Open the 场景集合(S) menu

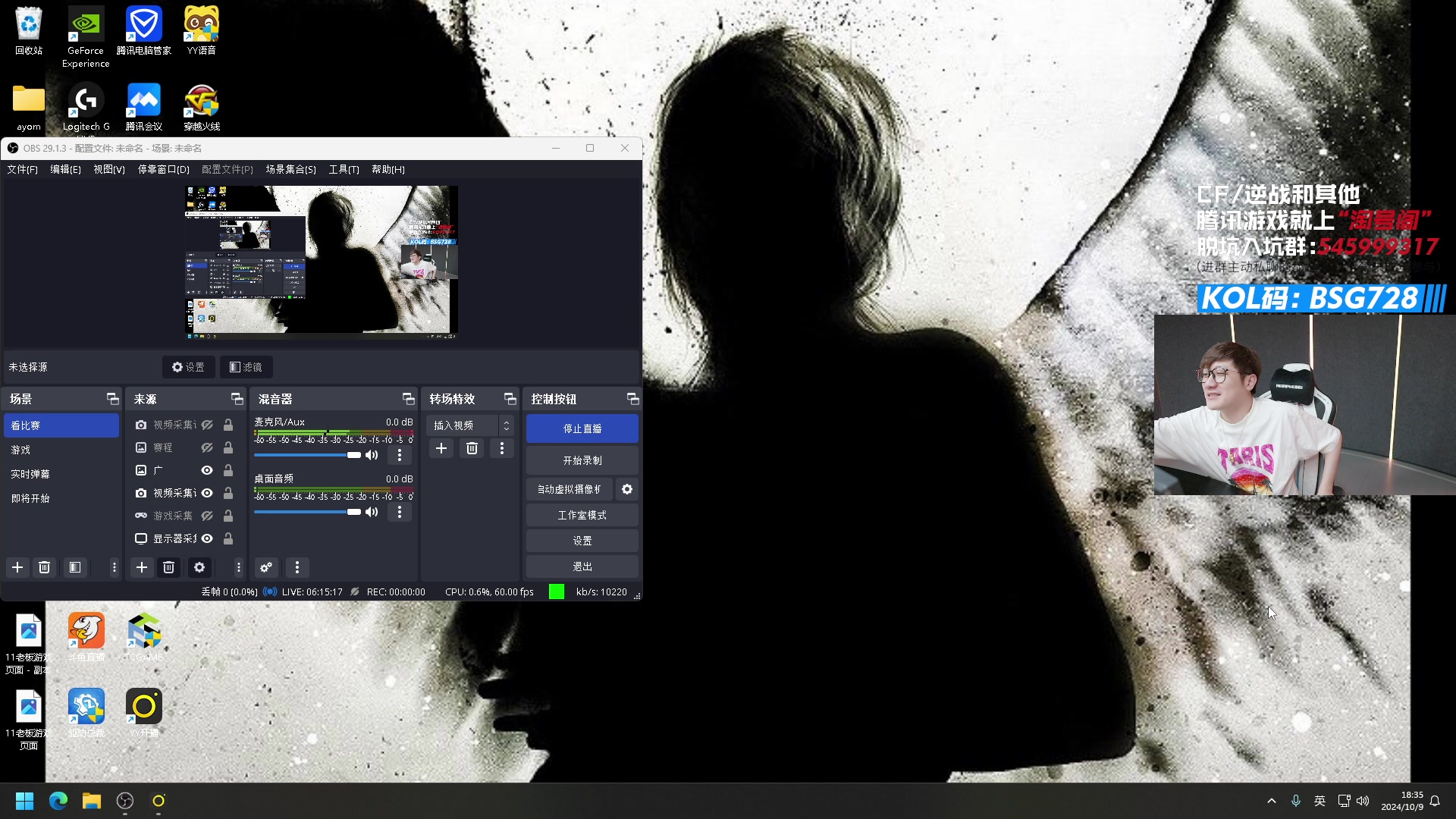pos(290,169)
